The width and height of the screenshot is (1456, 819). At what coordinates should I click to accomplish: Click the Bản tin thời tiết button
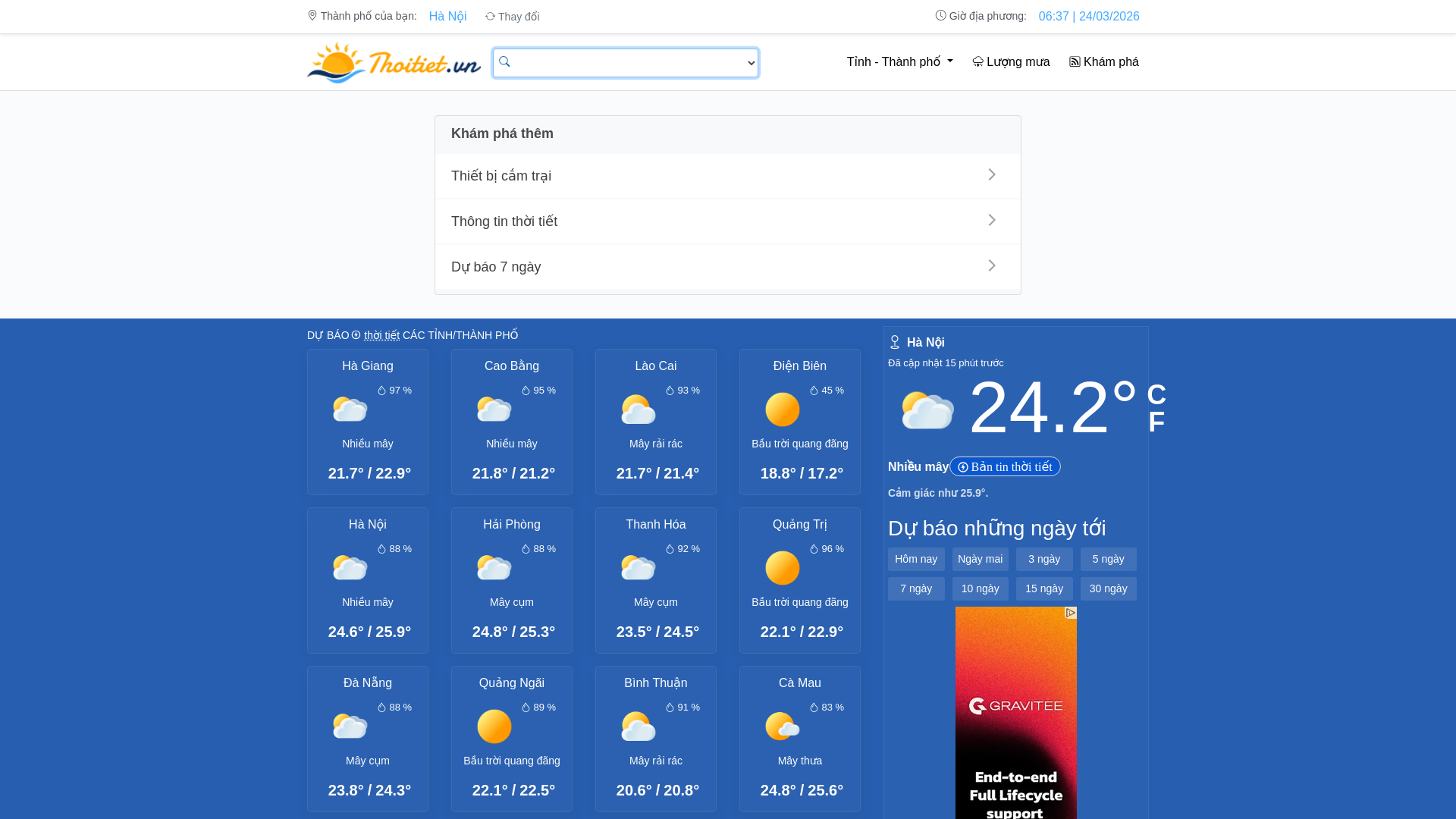(x=1005, y=466)
